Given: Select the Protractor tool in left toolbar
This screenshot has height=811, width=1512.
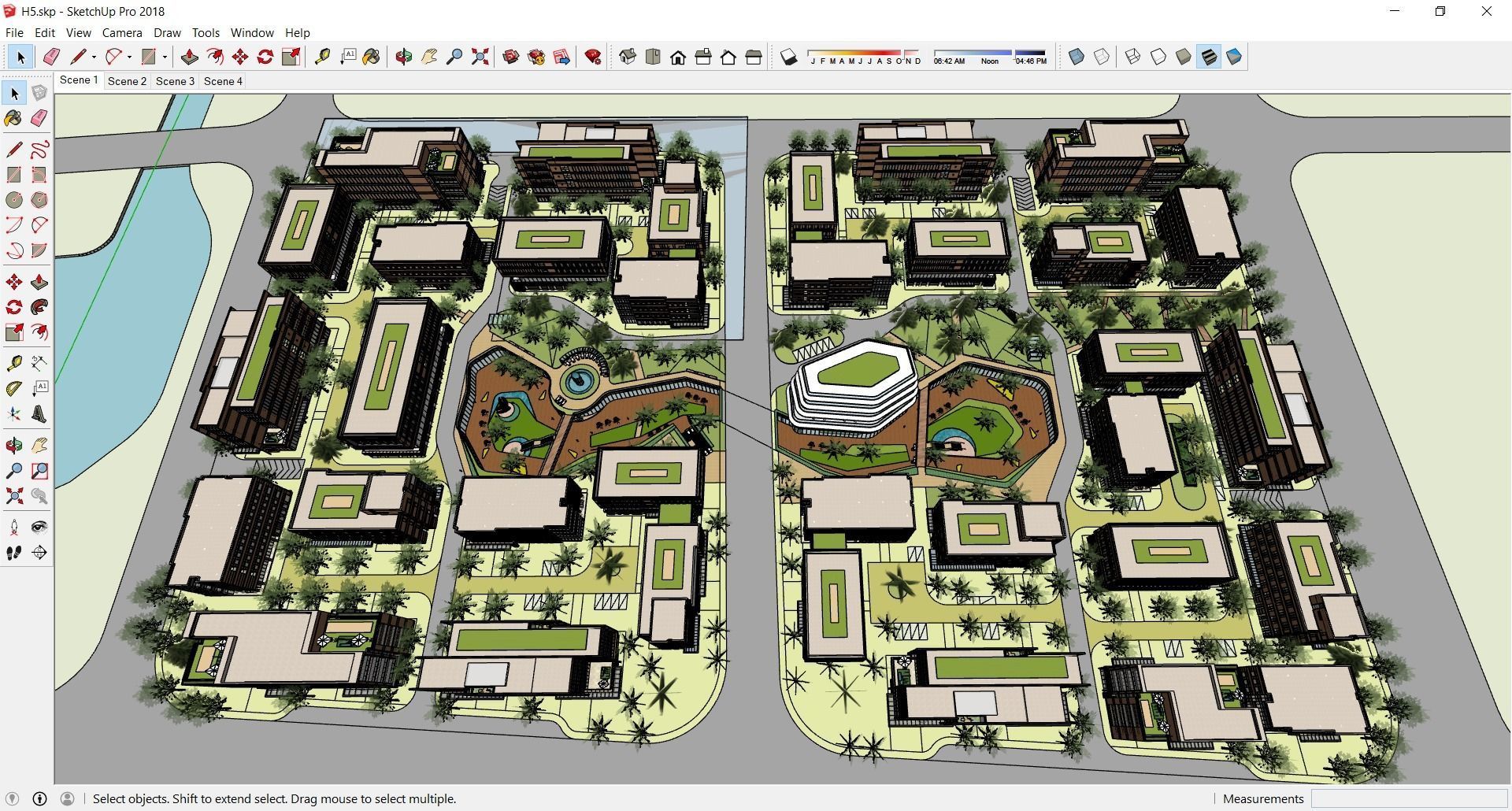Looking at the screenshot, I should [14, 389].
